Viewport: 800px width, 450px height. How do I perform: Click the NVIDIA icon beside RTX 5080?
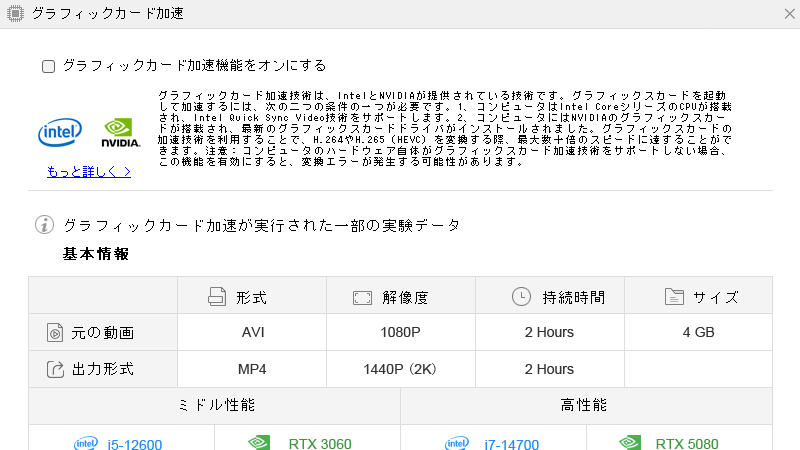point(629,442)
